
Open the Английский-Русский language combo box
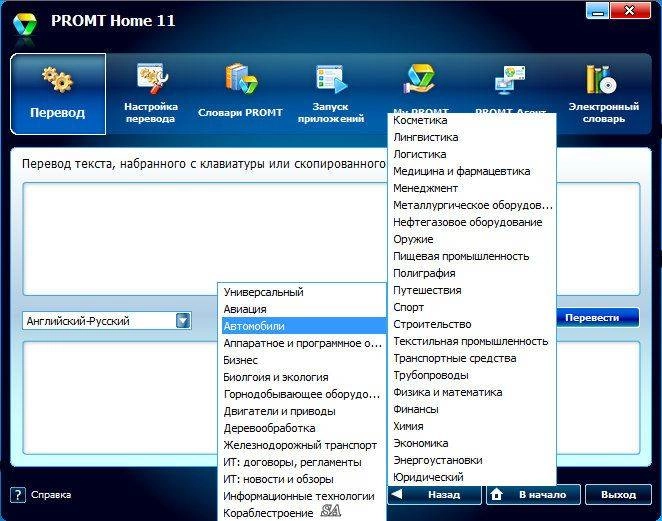(107, 321)
